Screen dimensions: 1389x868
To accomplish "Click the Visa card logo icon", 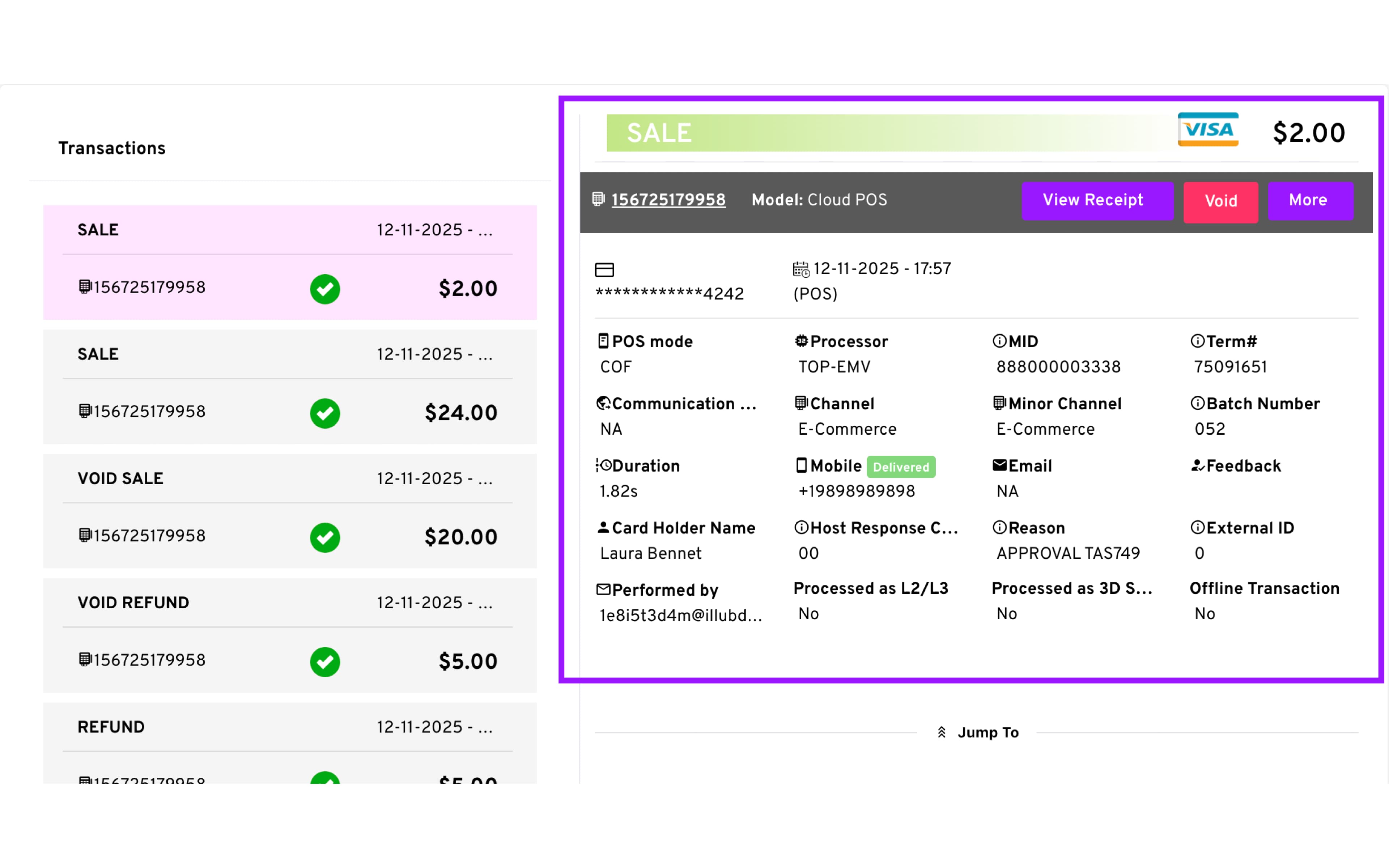I will tap(1208, 130).
